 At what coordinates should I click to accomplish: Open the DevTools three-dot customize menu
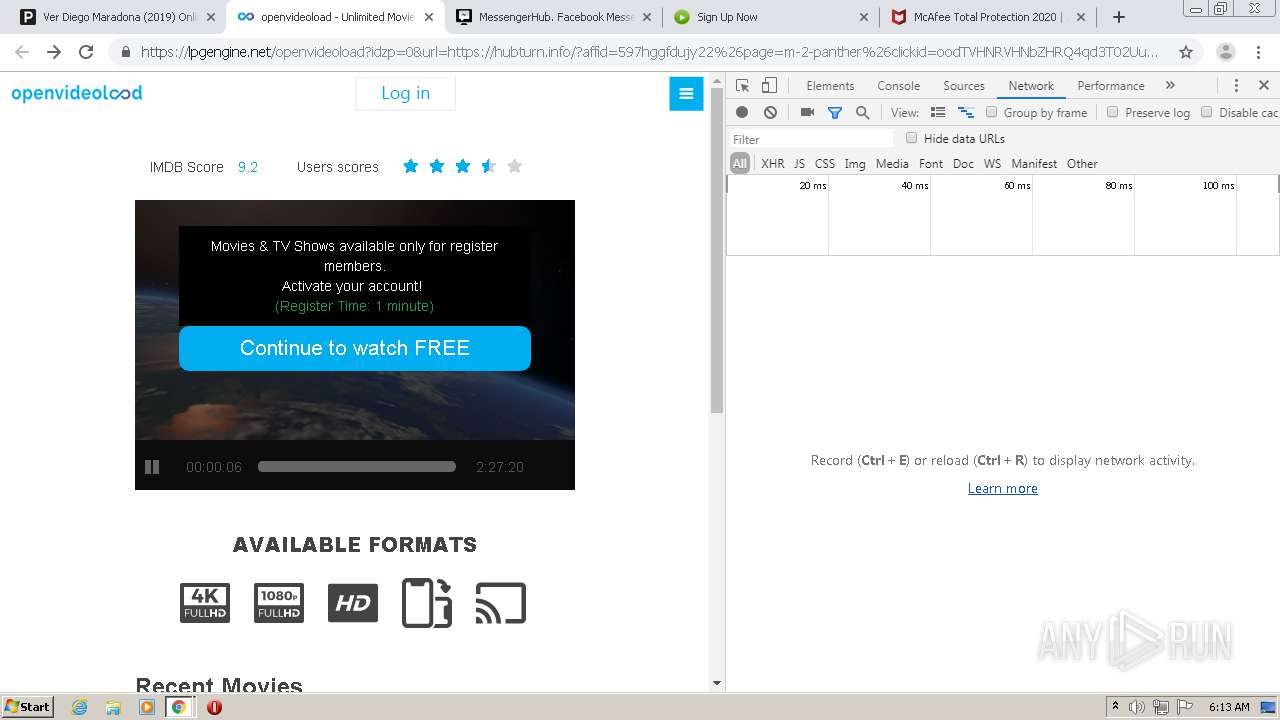(1236, 86)
